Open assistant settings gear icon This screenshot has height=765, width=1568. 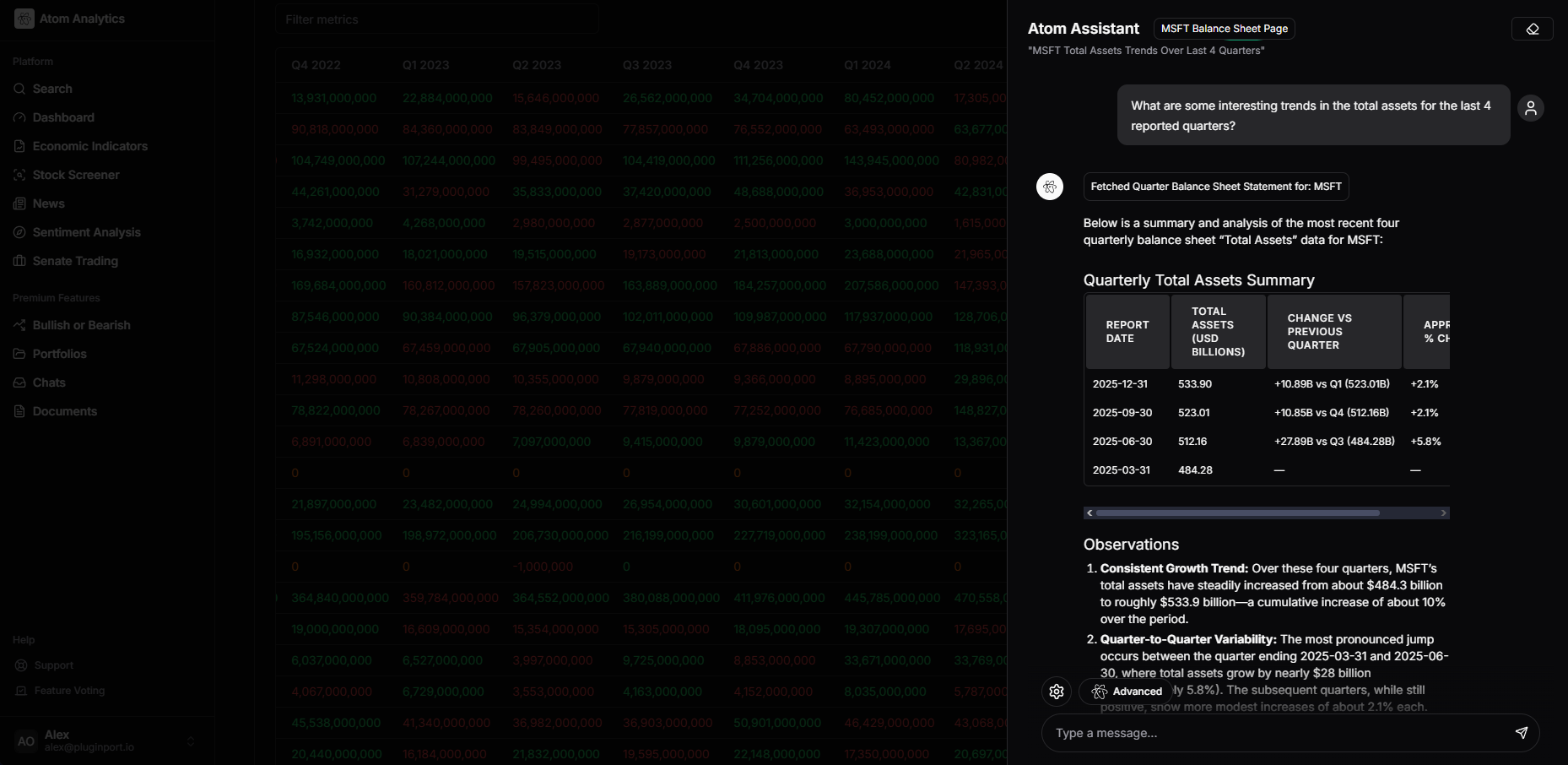point(1057,692)
